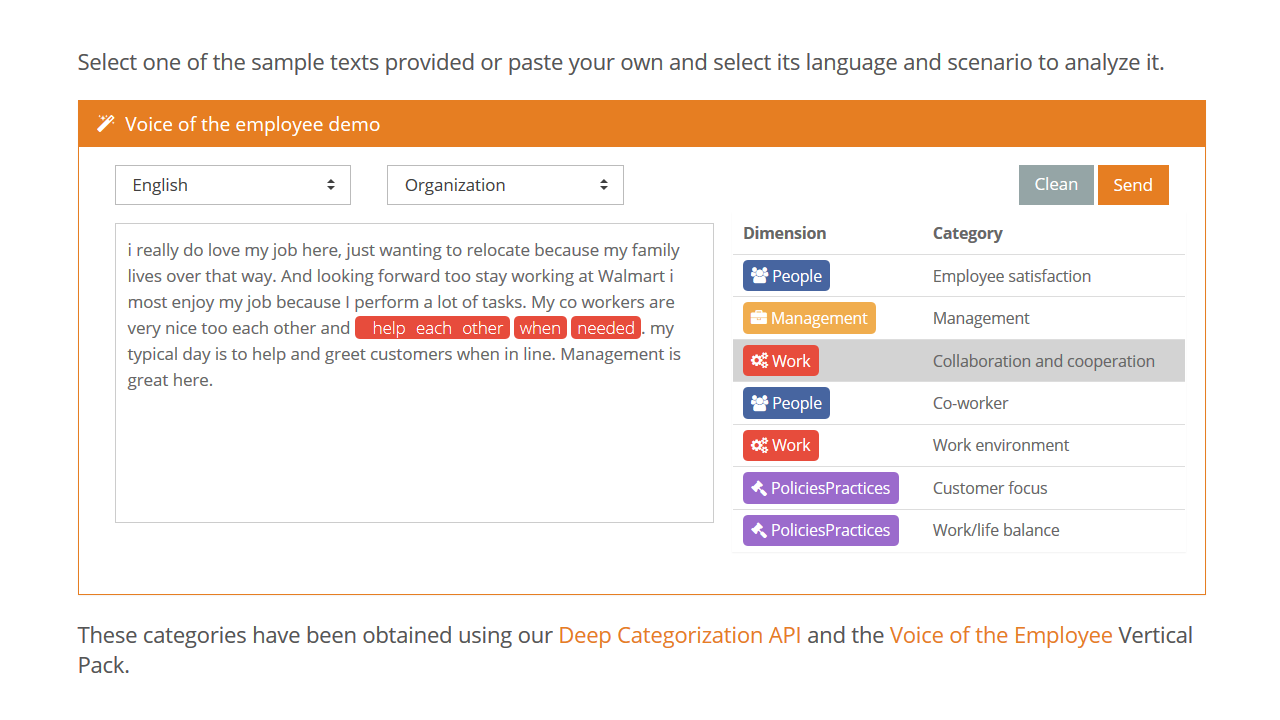The width and height of the screenshot is (1280, 720).
Task: Open the Organization scenario dropdown
Action: [x=505, y=185]
